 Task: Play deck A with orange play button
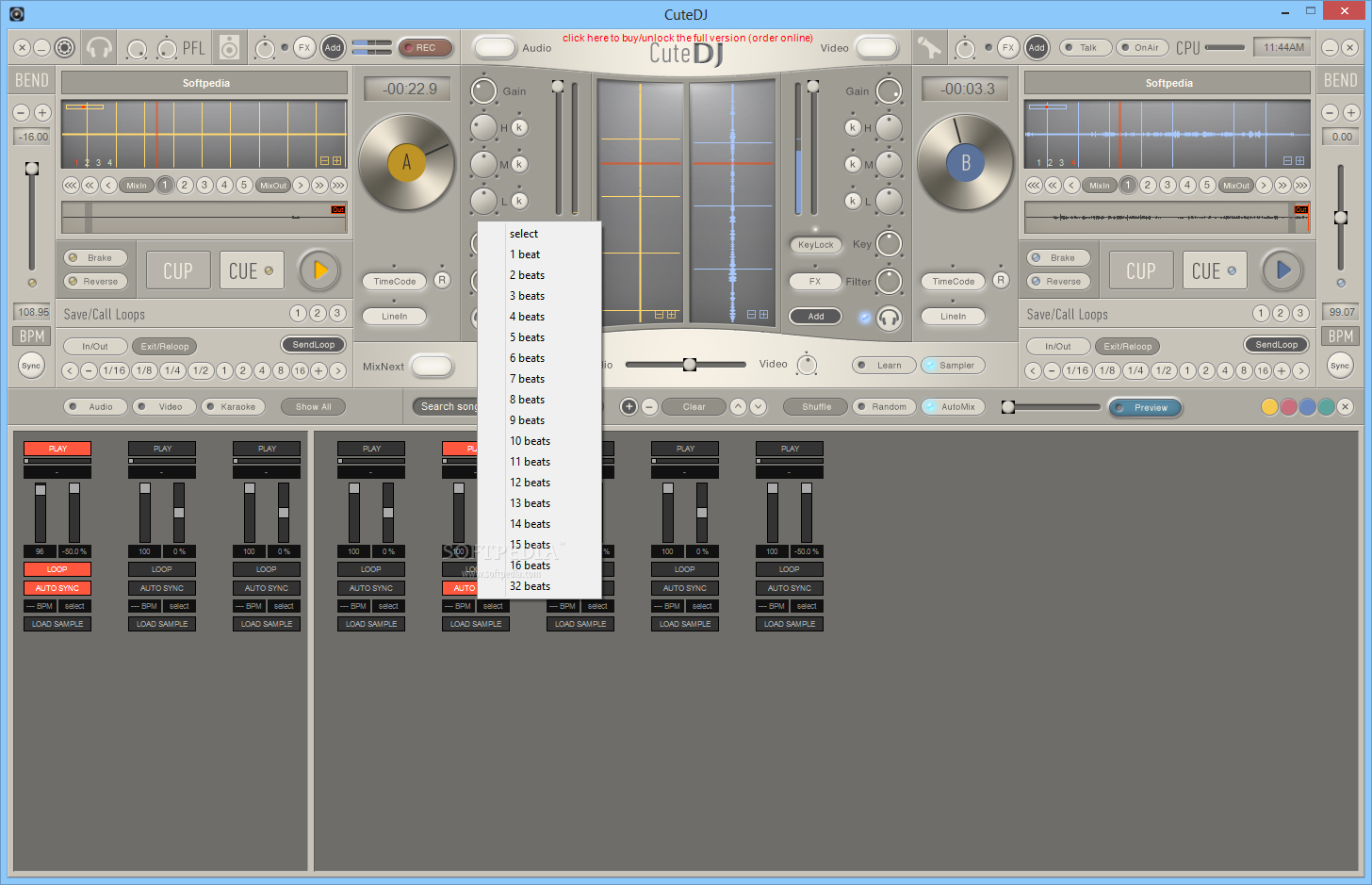tap(319, 270)
